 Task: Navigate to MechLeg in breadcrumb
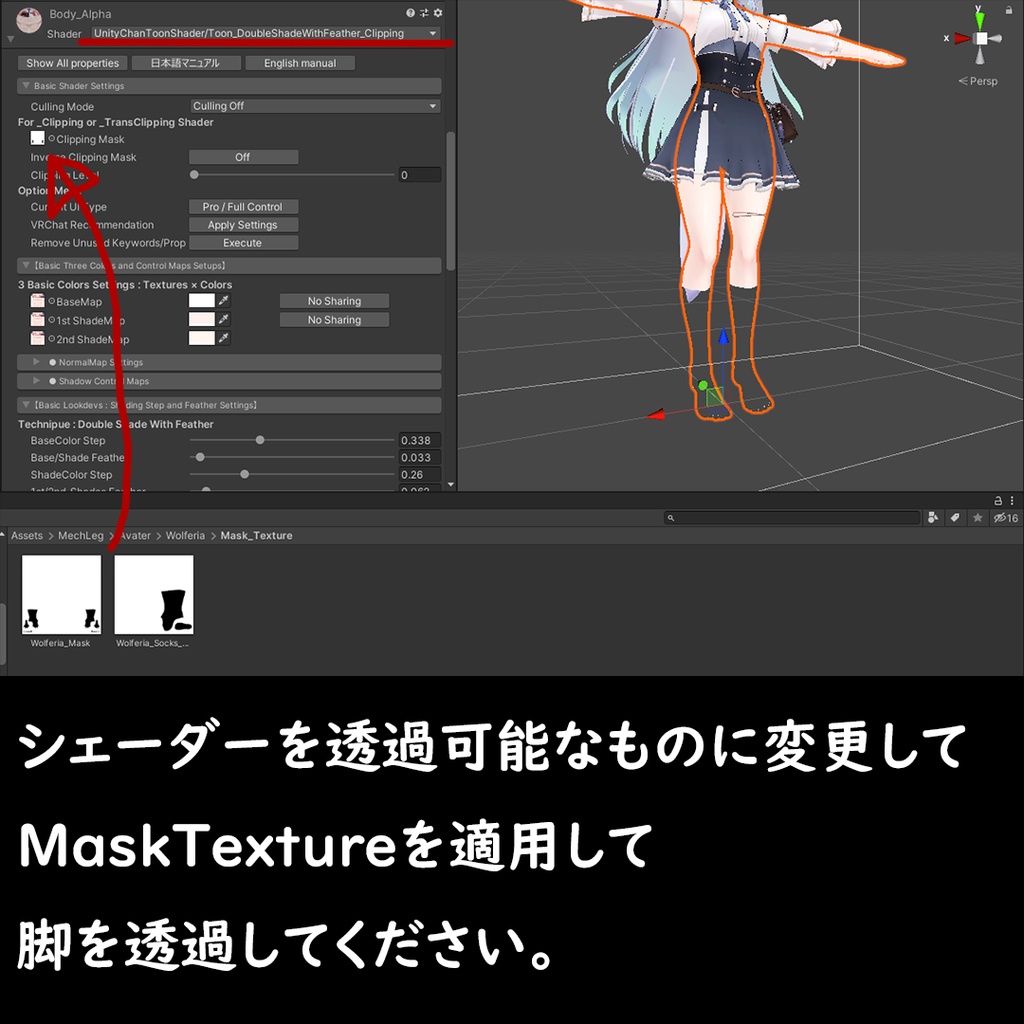click(80, 536)
